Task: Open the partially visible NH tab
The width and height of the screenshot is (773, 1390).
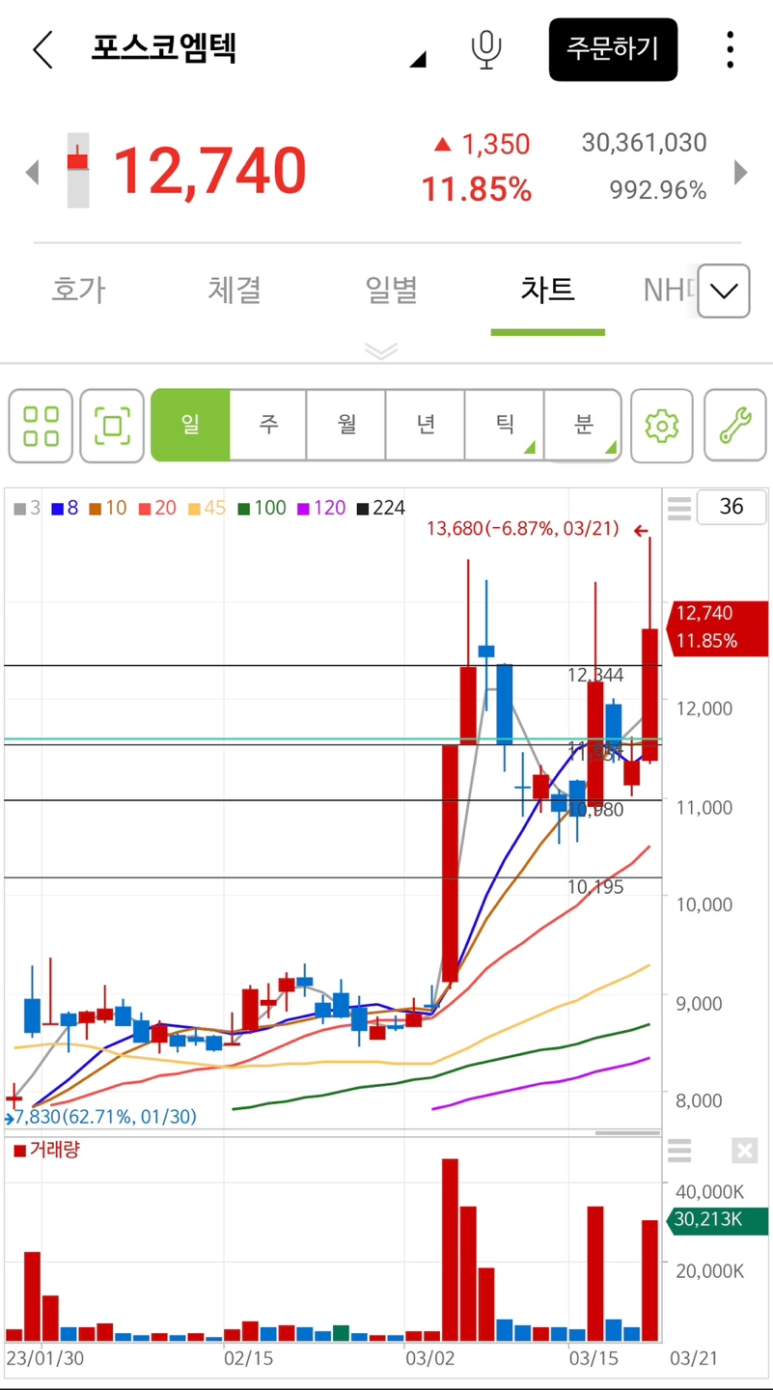Action: pos(668,290)
